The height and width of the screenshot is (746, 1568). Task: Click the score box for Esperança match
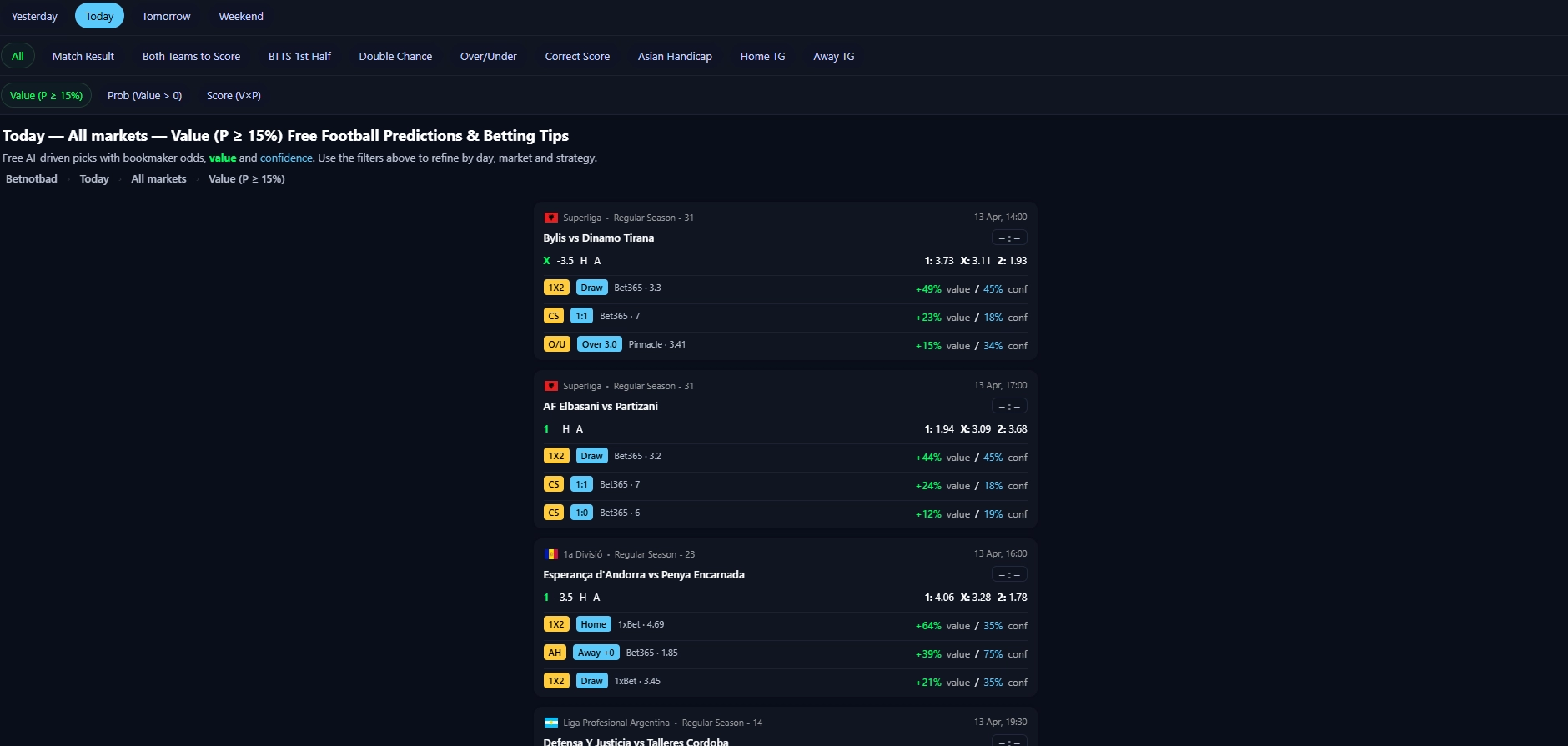point(1008,575)
